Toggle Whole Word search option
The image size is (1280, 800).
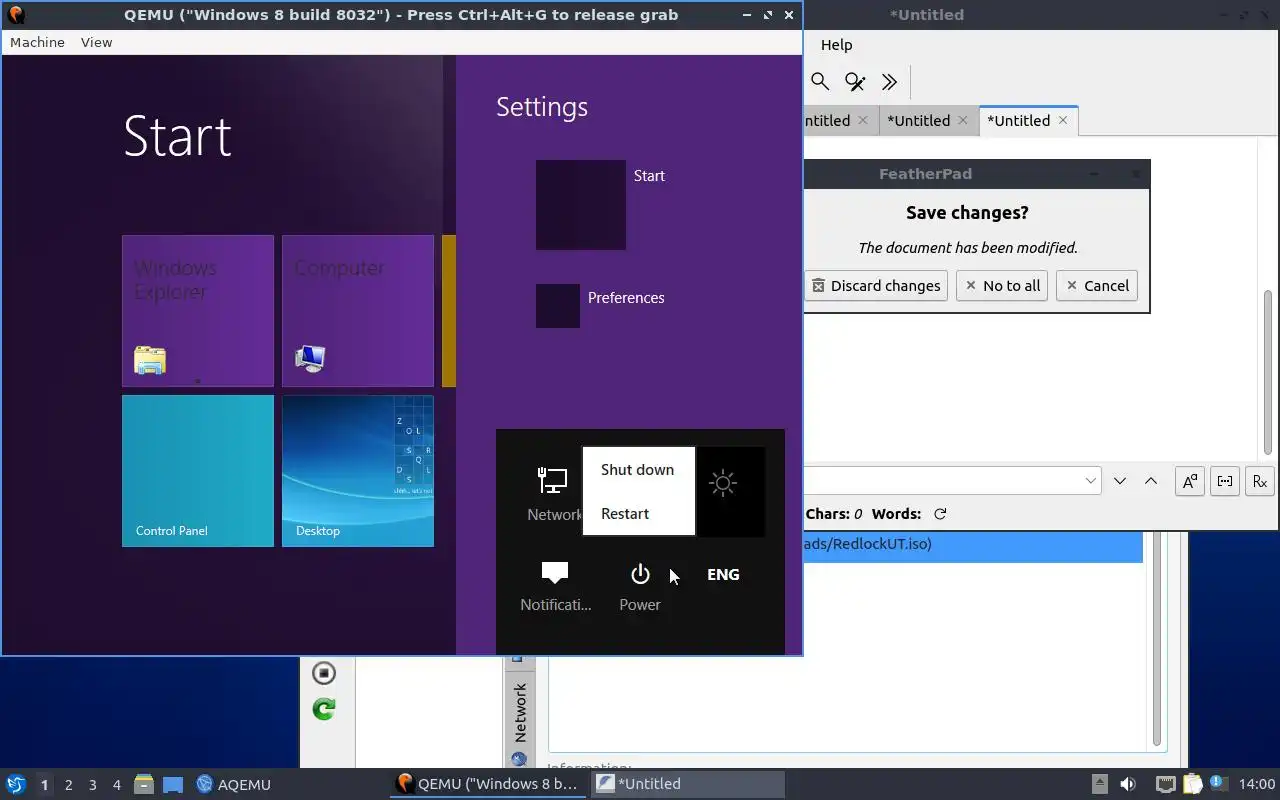(x=1225, y=481)
